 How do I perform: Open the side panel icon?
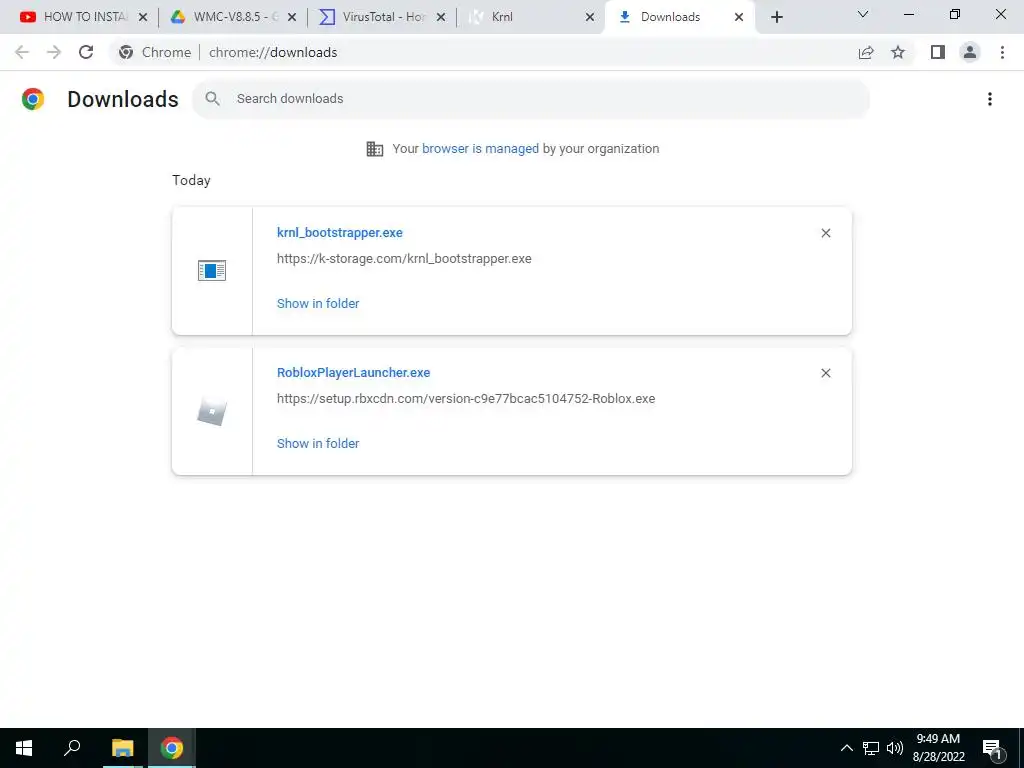pyautogui.click(x=938, y=52)
